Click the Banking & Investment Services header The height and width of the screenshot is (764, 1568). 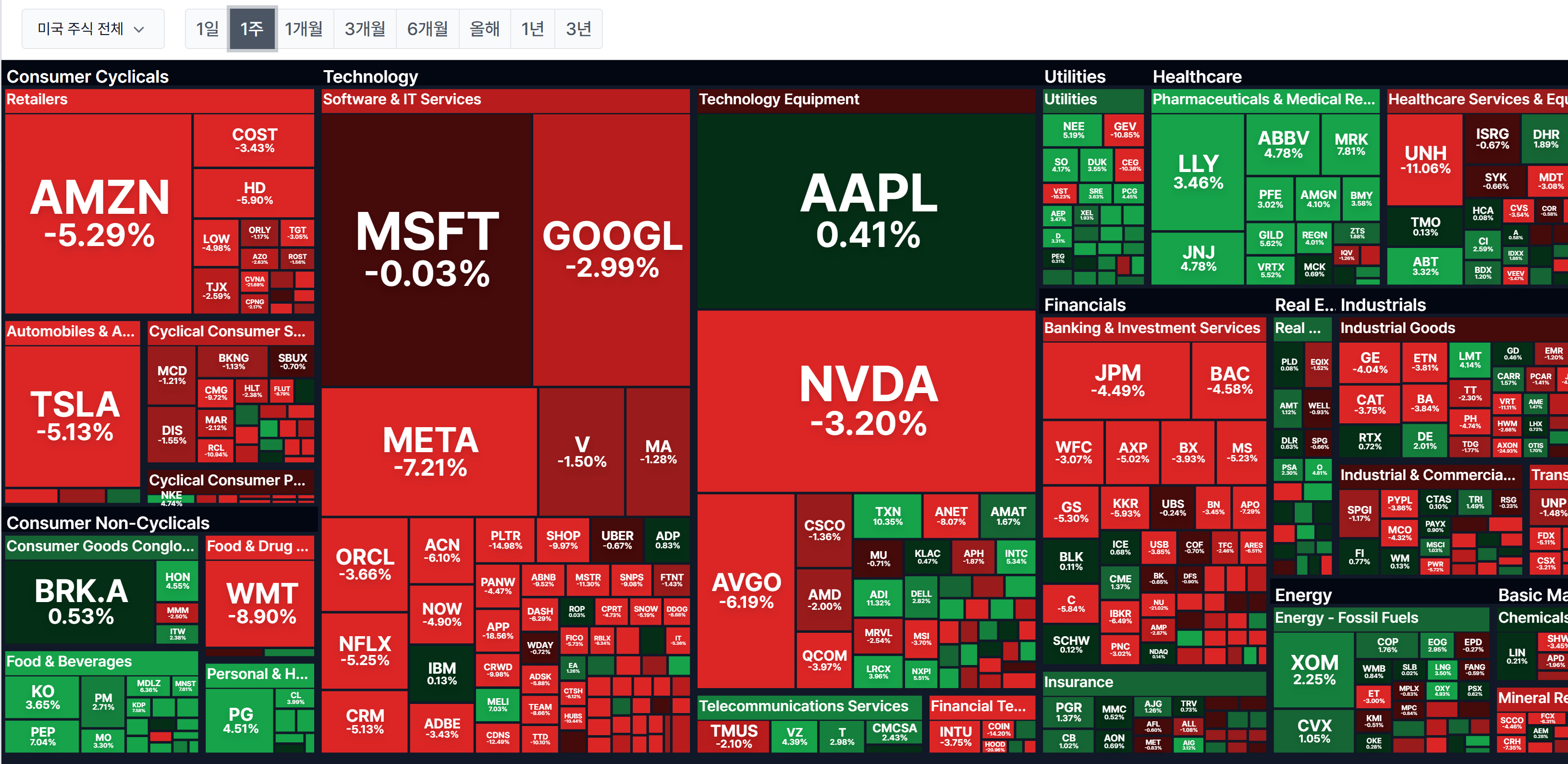click(x=1151, y=328)
